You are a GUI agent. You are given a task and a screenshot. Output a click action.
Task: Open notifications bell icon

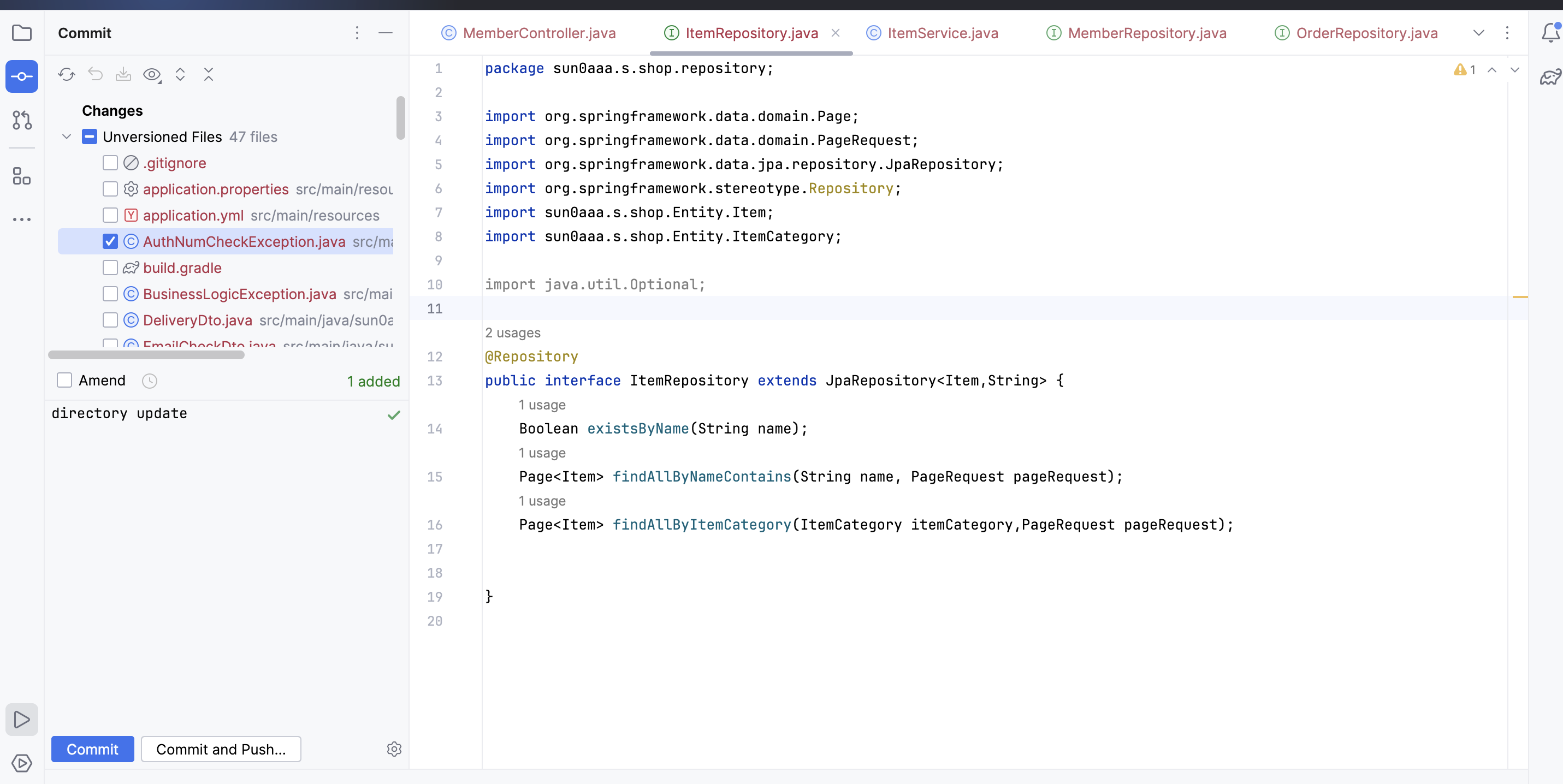tap(1550, 33)
